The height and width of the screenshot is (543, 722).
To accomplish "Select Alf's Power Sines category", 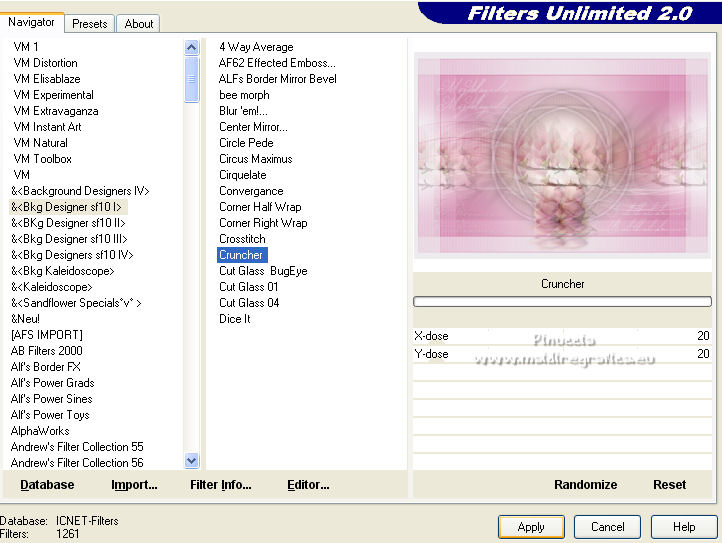I will pos(52,399).
